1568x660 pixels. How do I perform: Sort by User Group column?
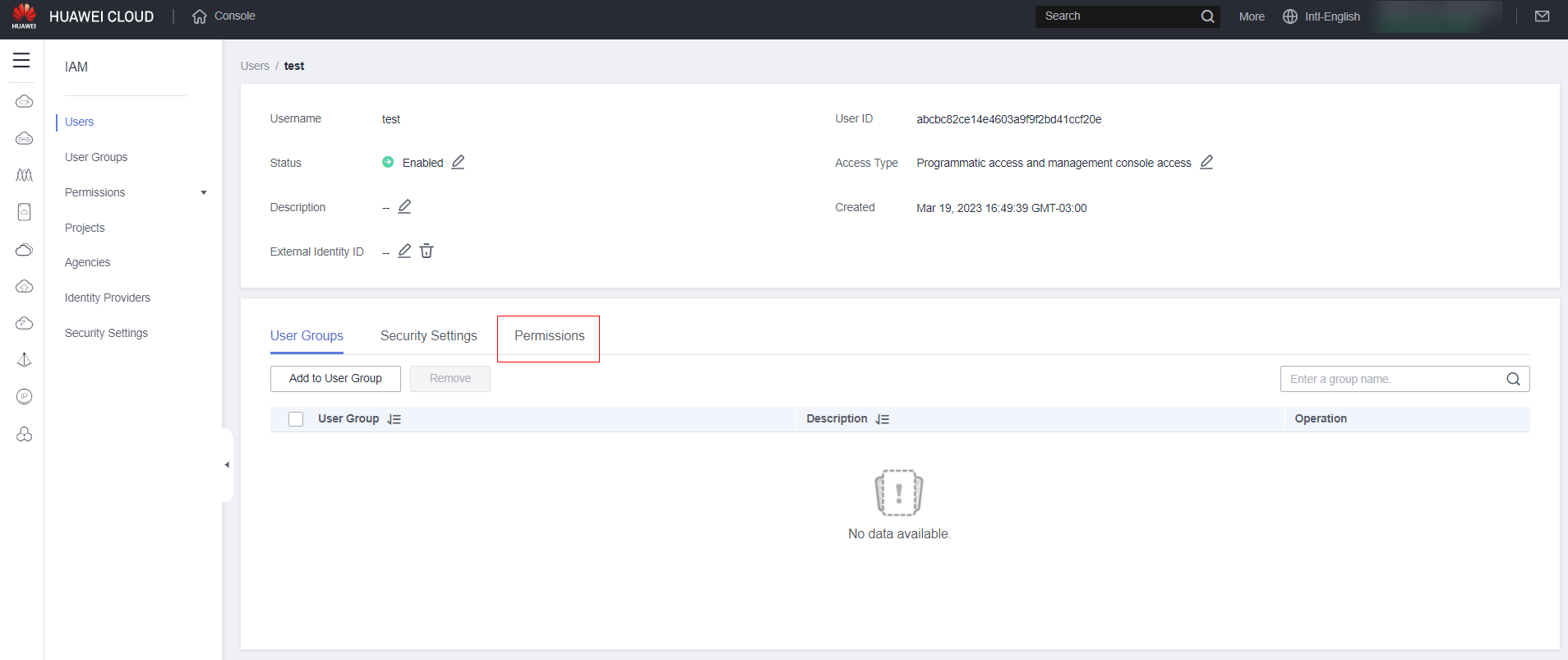point(394,419)
